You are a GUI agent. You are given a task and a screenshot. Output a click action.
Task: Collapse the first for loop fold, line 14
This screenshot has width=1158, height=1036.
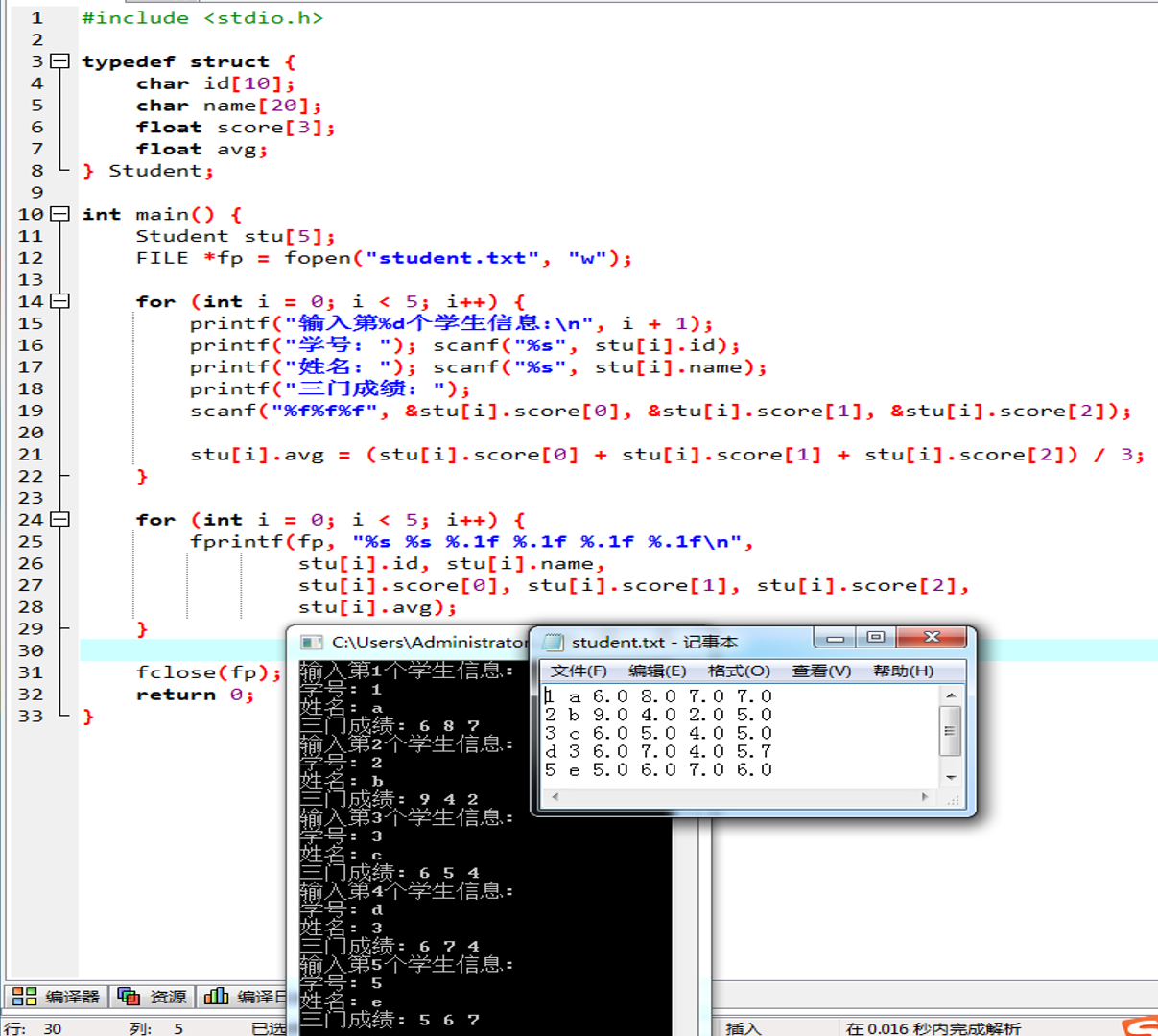coord(59,301)
